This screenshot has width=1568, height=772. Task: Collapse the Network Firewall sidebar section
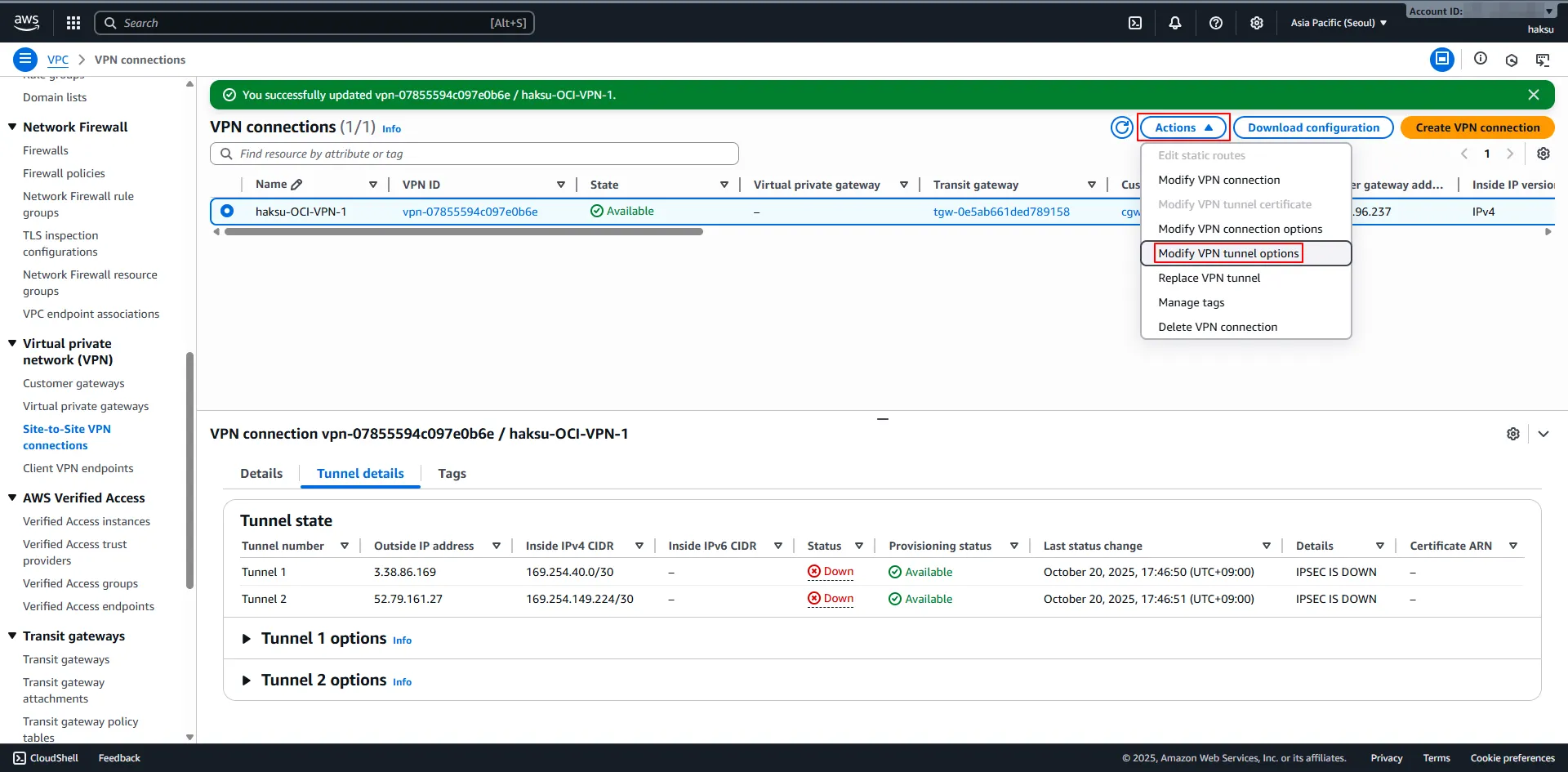(12, 127)
